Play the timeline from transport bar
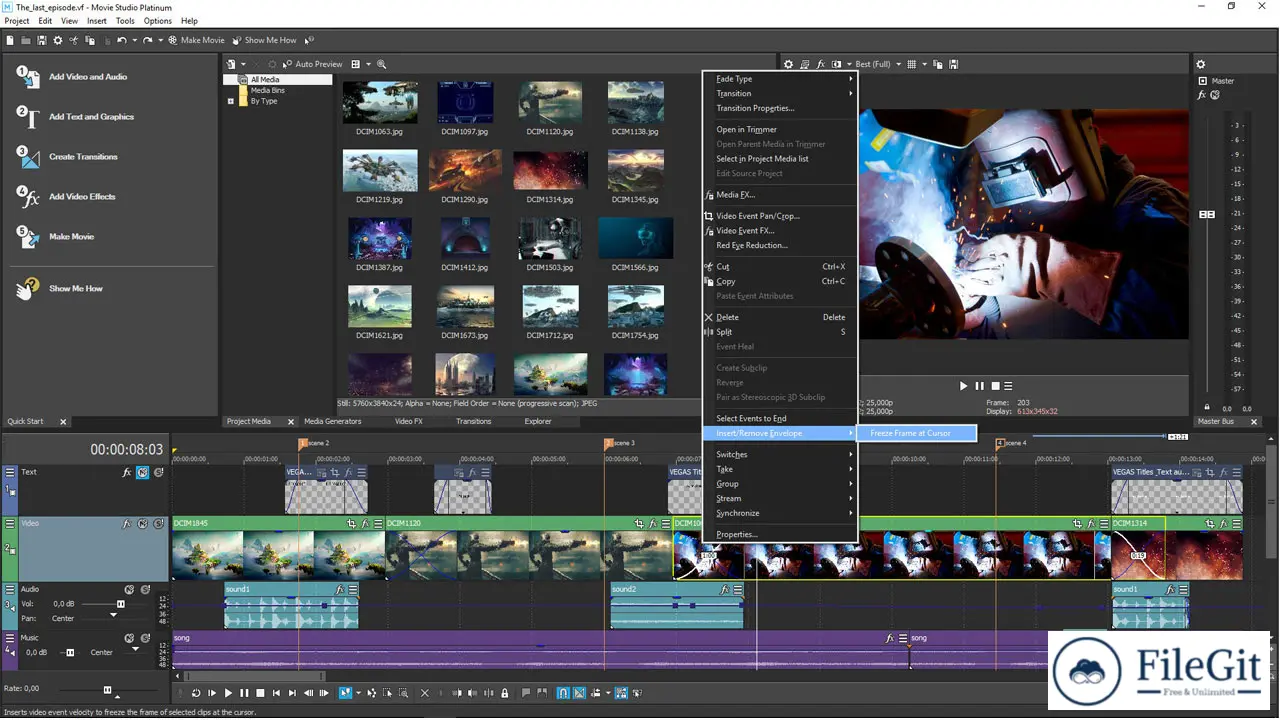1280x720 pixels. [228, 692]
